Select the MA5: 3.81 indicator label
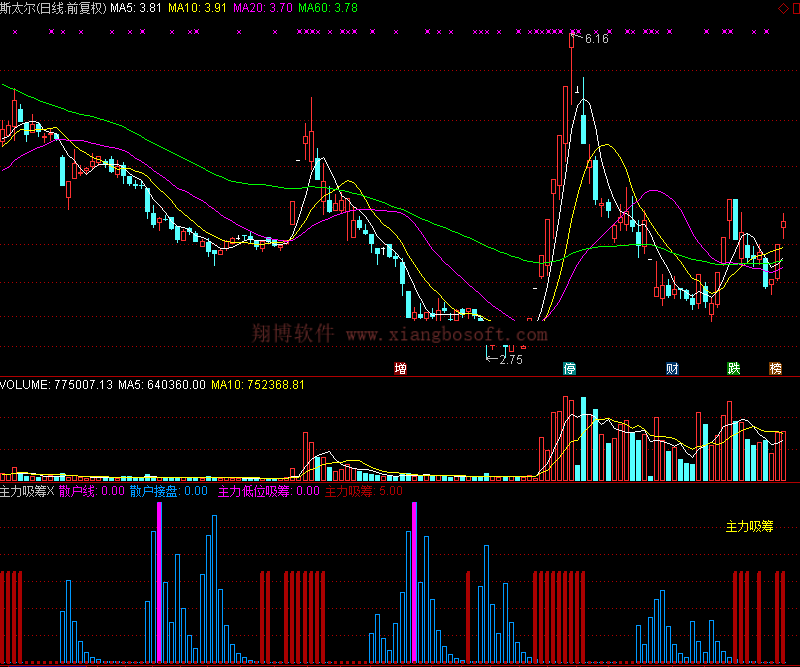 coord(136,8)
